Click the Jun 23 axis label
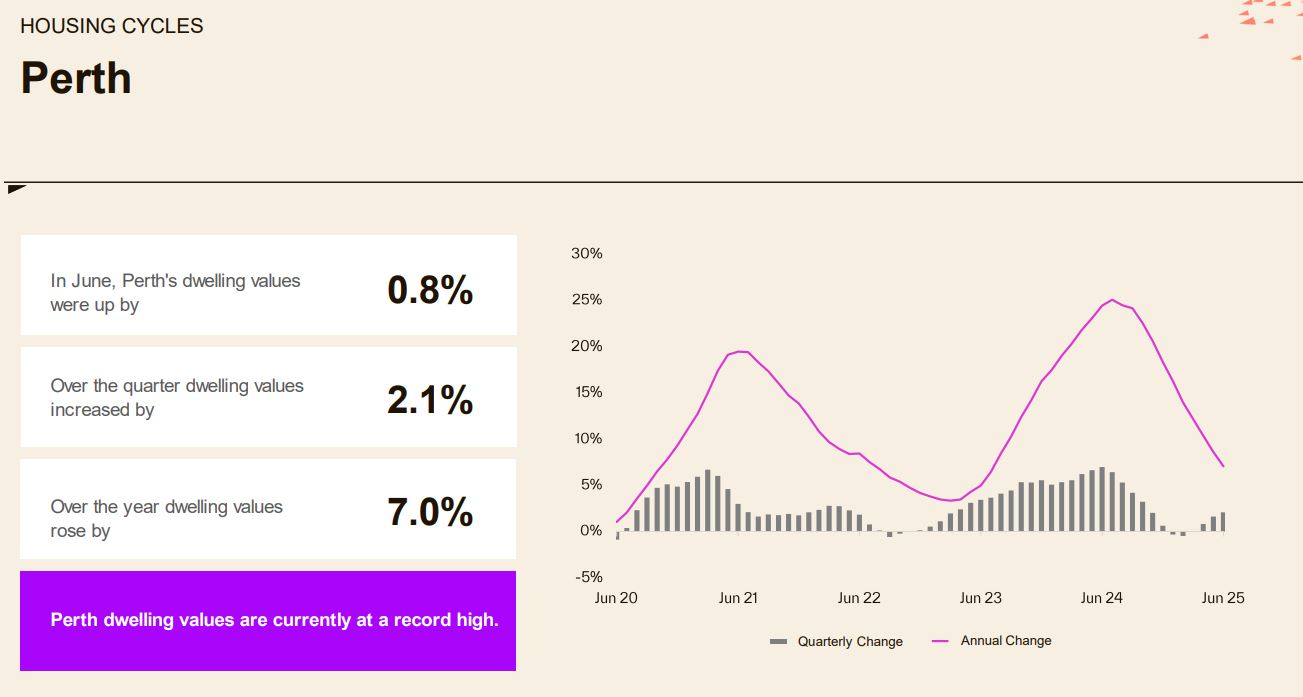The image size is (1303, 697). pyautogui.click(x=980, y=598)
